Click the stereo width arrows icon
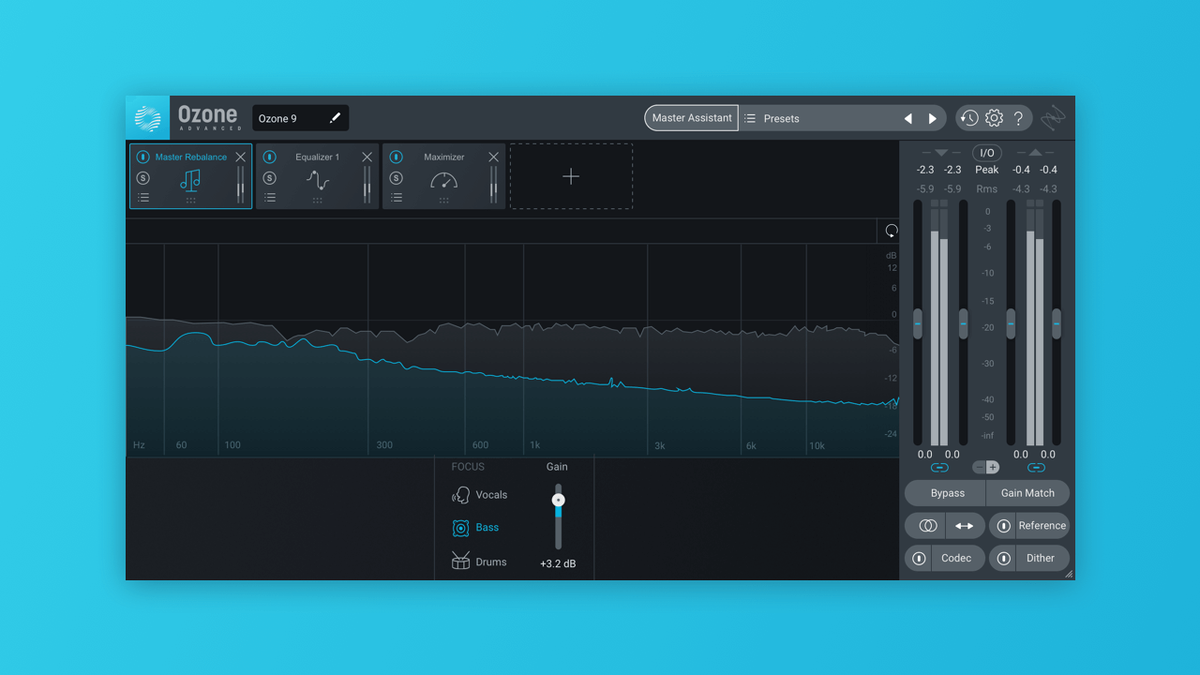 965,525
